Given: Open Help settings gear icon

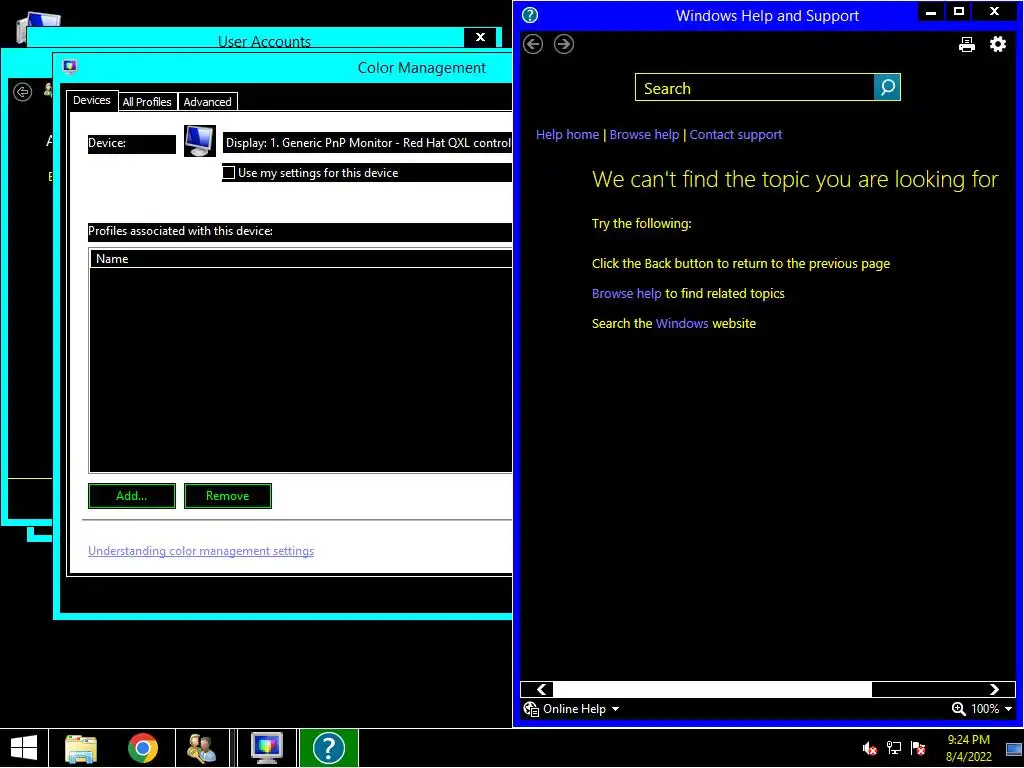Looking at the screenshot, I should pyautogui.click(x=998, y=44).
